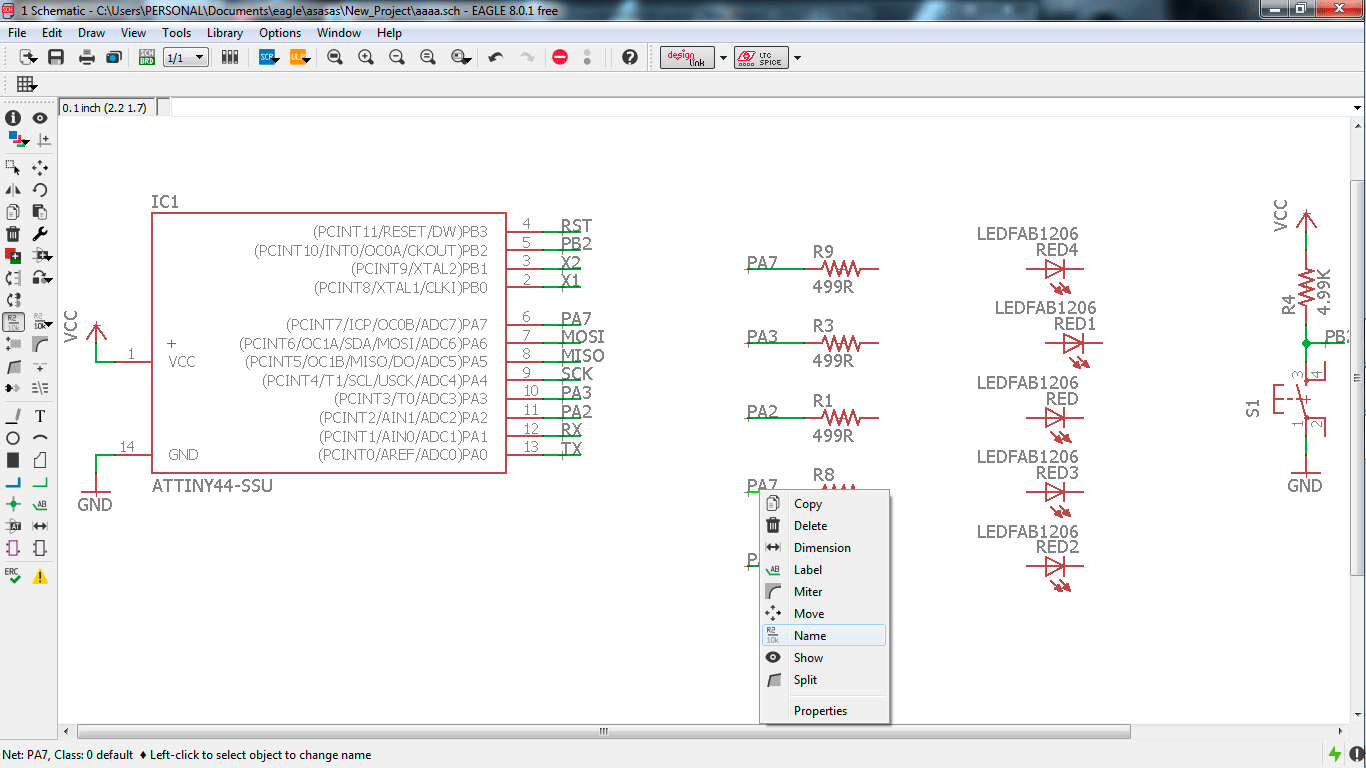
Task: Open the CAM processor
Action: point(113,57)
